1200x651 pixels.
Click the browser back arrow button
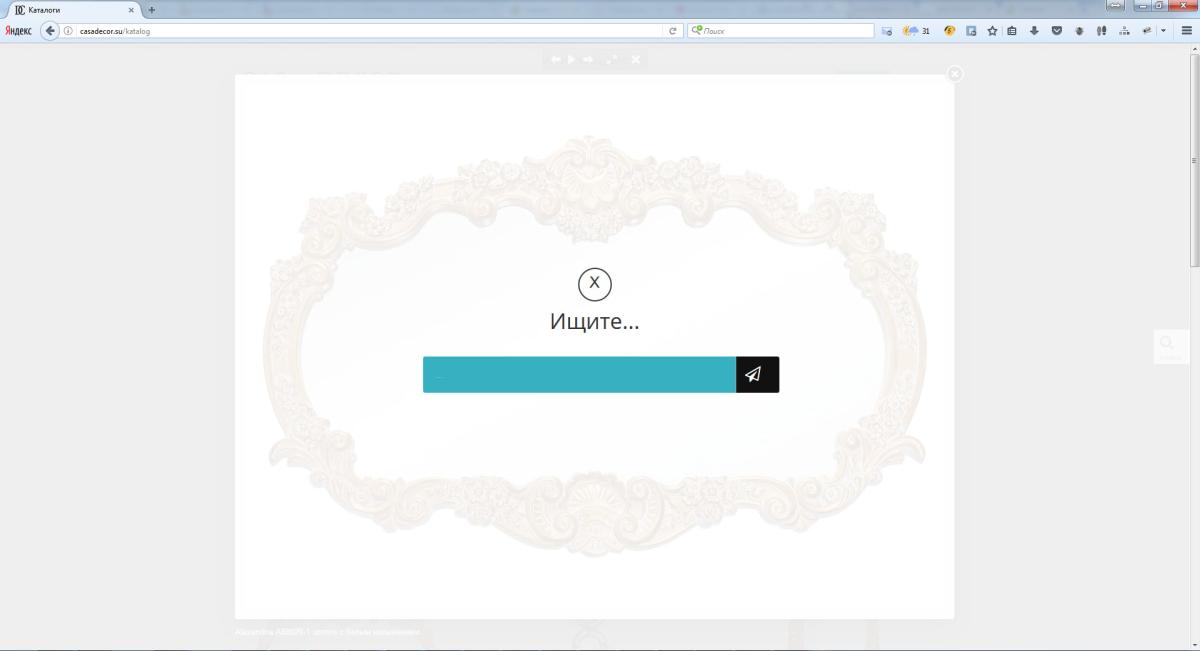[50, 31]
